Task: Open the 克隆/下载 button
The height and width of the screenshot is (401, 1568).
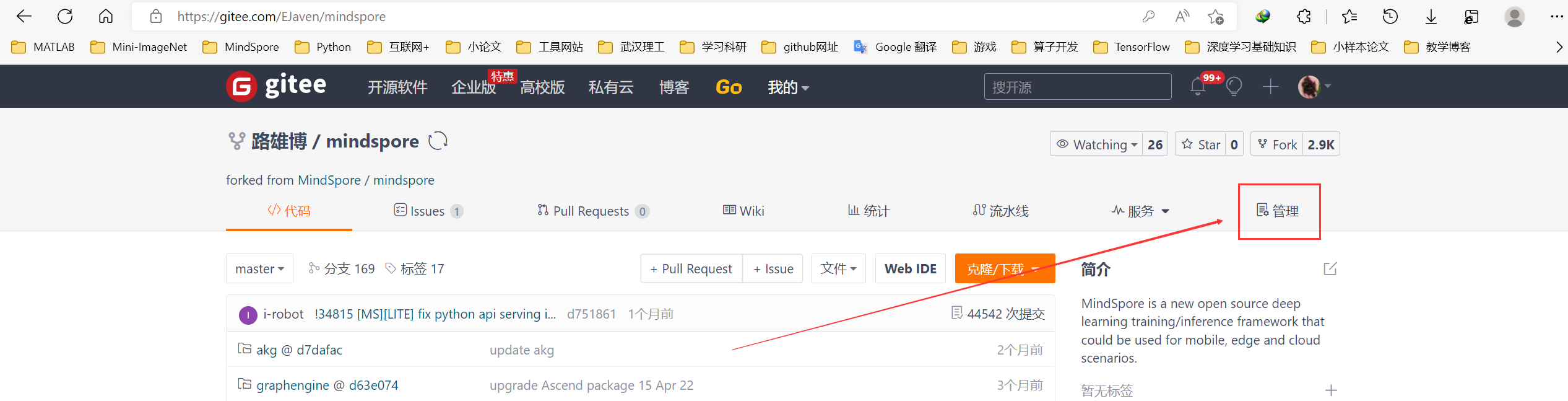Action: [1005, 268]
